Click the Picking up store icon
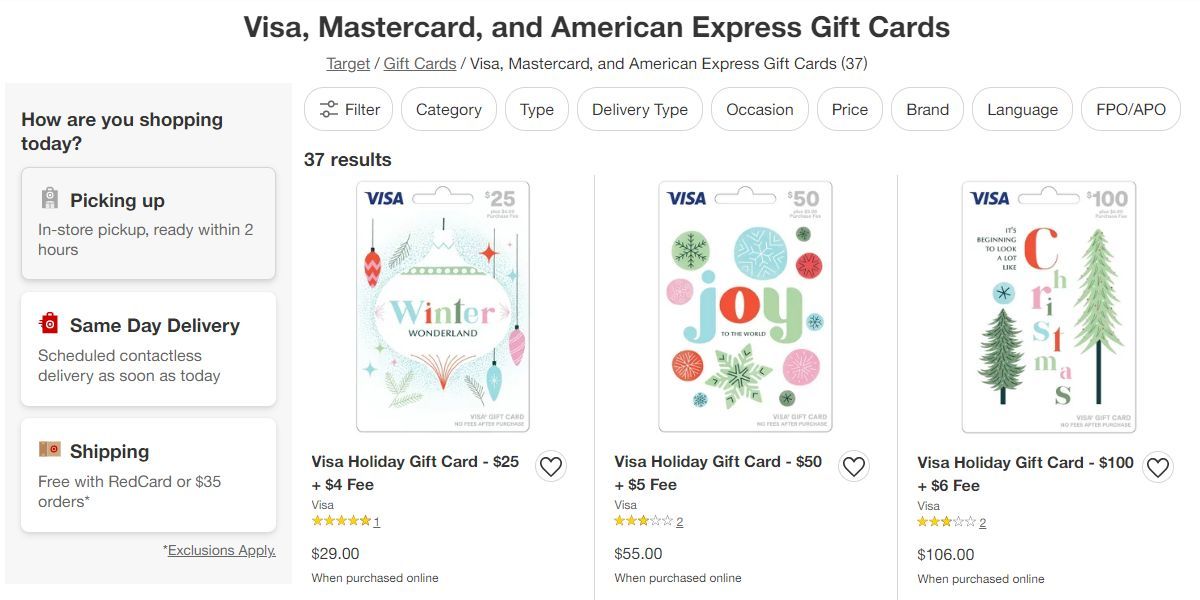The image size is (1200, 600). point(50,199)
